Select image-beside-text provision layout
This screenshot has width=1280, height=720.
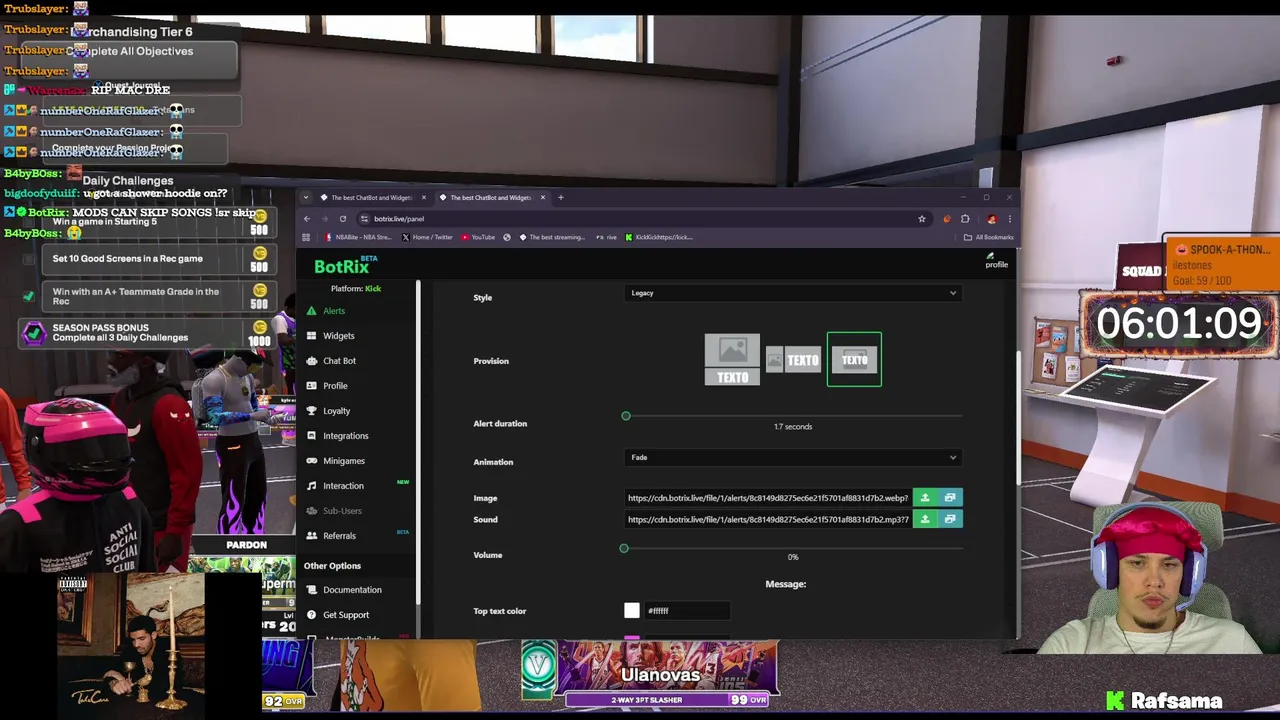793,360
